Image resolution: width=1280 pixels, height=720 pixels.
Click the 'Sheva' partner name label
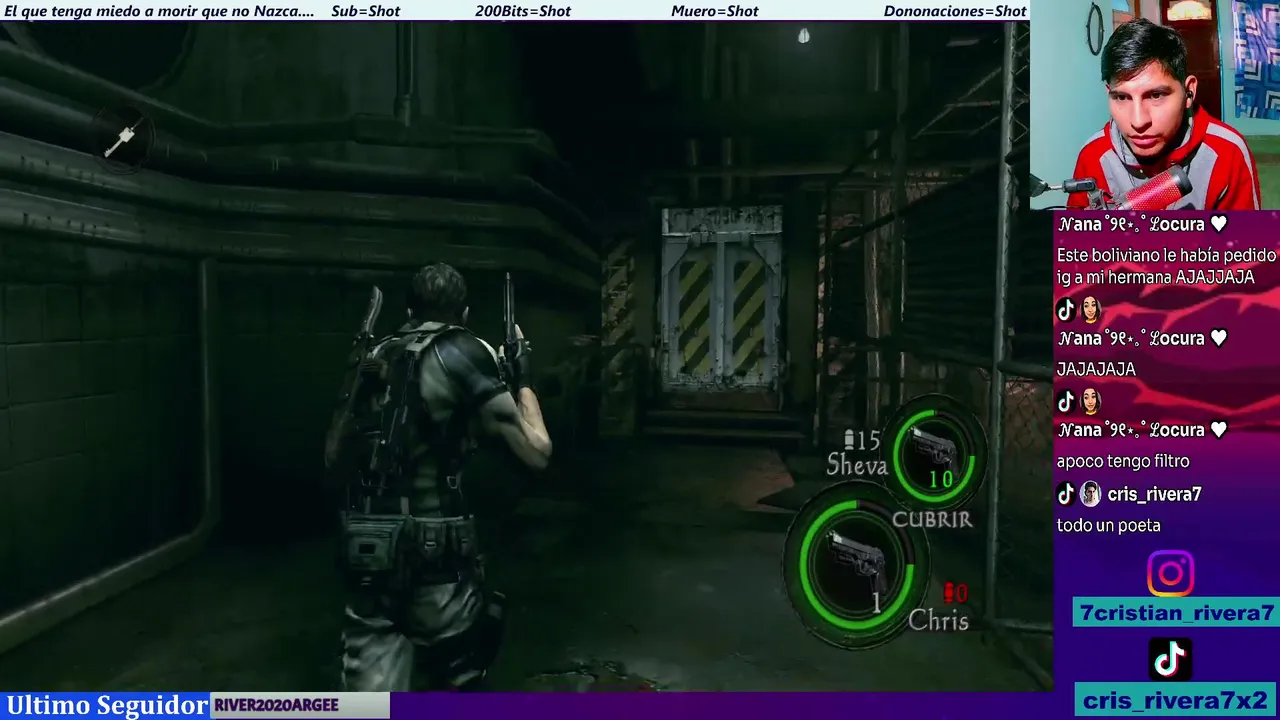click(856, 465)
